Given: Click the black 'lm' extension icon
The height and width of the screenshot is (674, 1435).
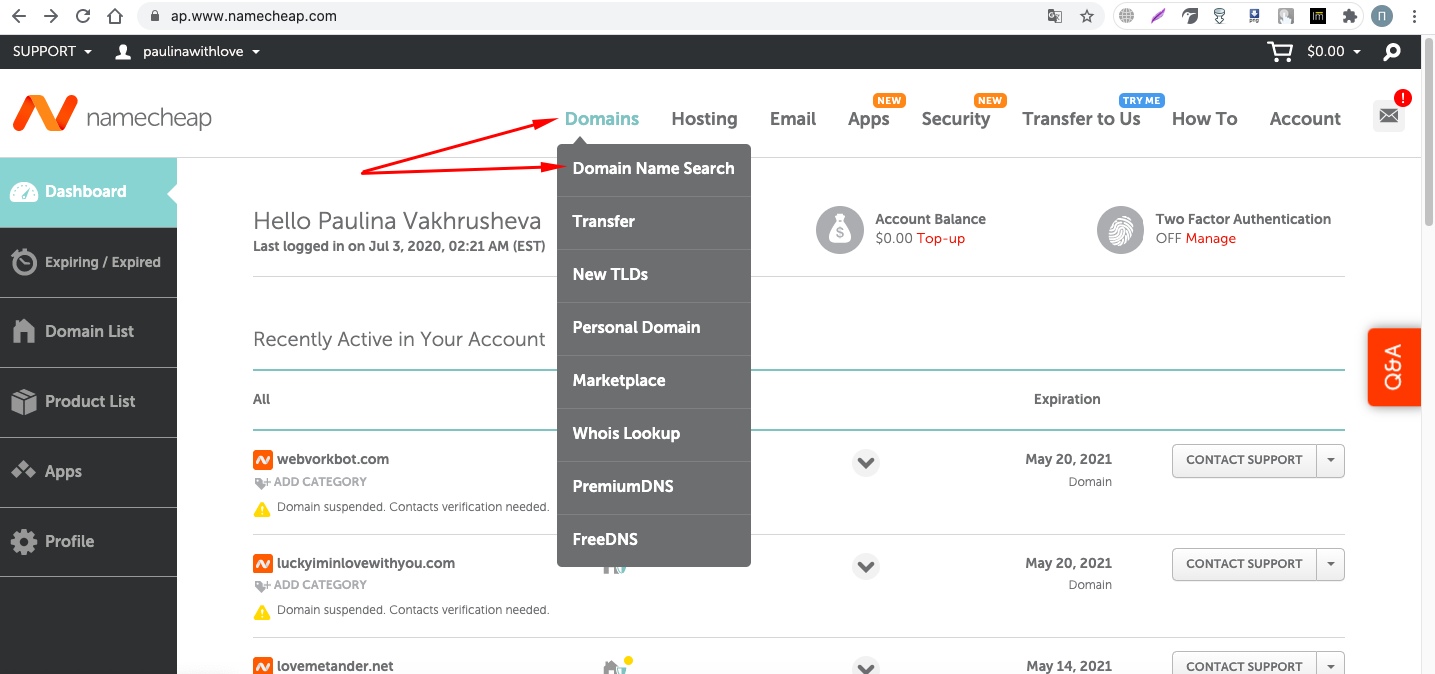Looking at the screenshot, I should coord(1318,16).
